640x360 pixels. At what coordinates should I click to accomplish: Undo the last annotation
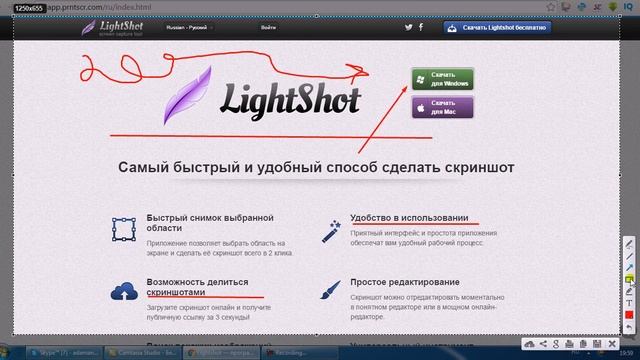[x=629, y=327]
